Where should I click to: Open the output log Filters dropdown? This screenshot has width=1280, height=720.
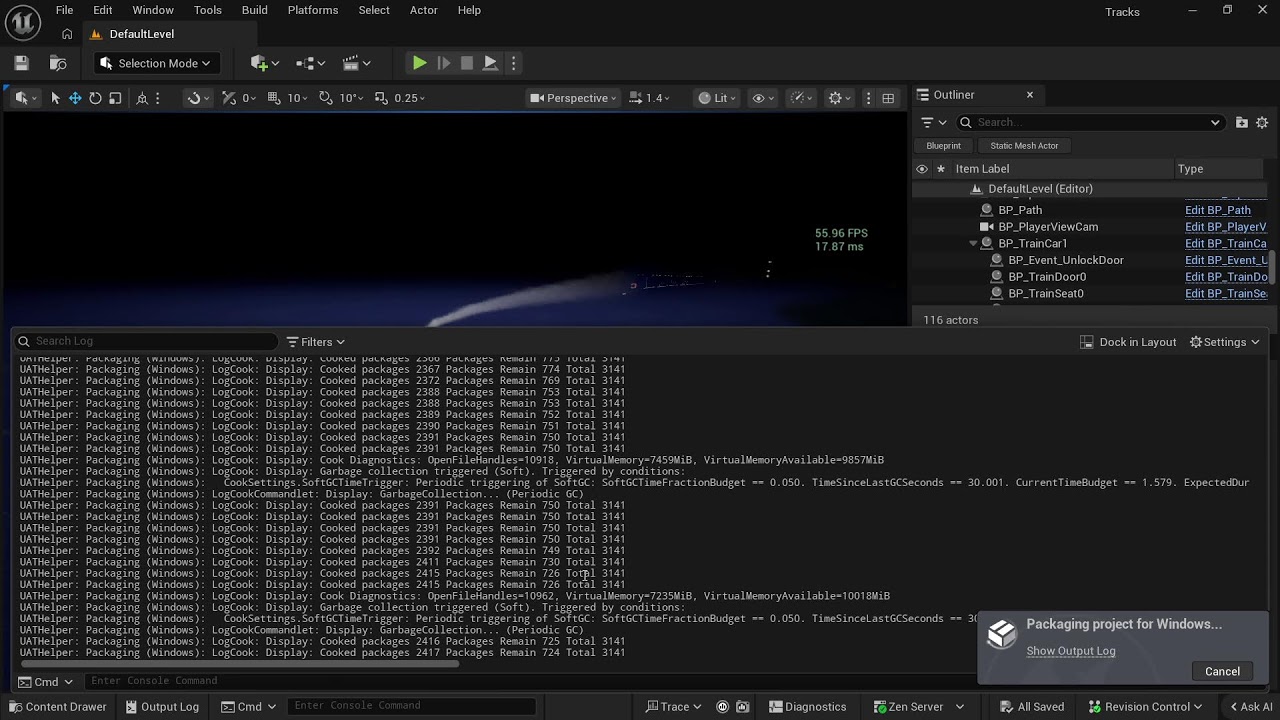click(x=316, y=342)
